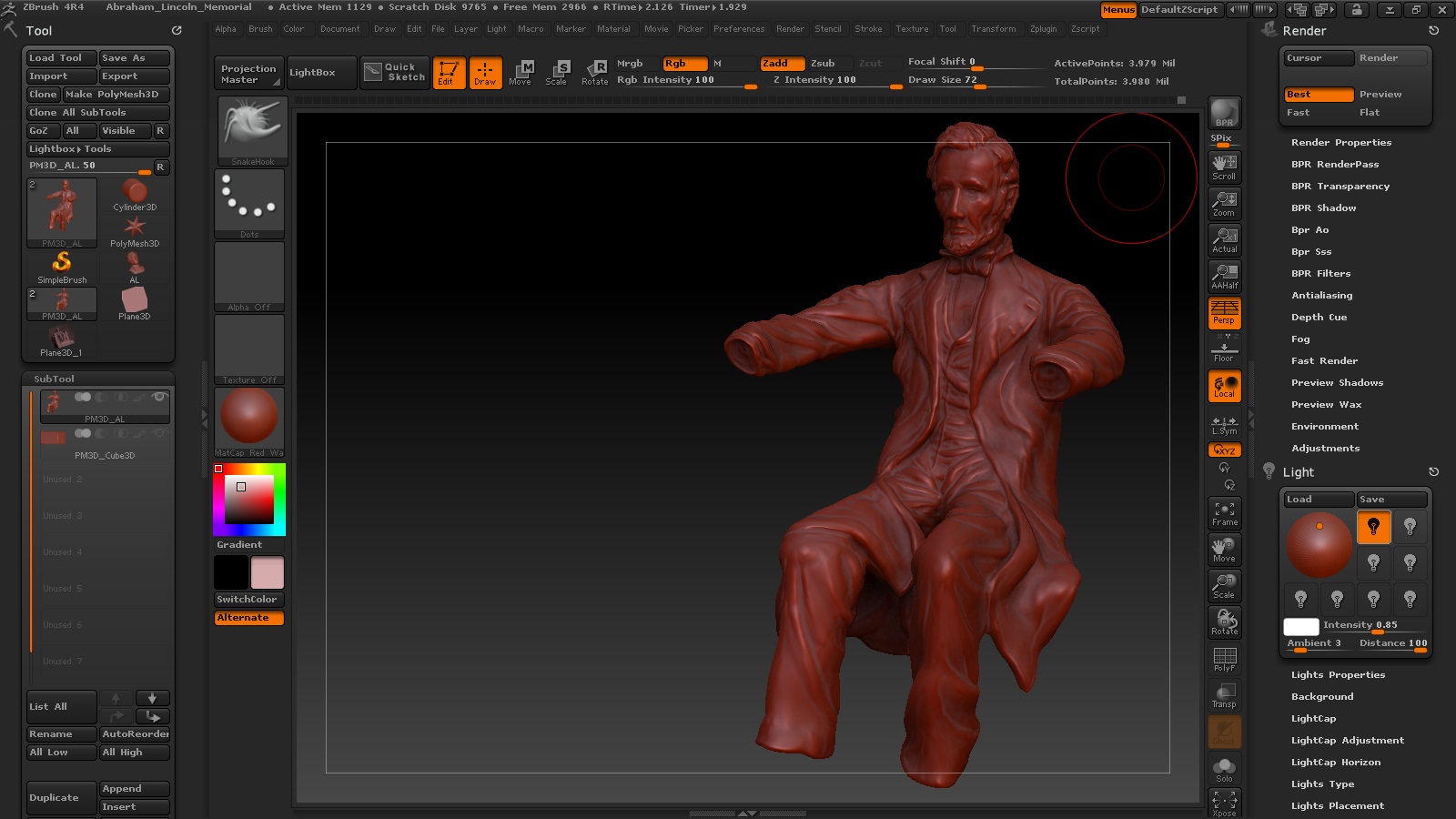
Task: Reset Render palette with the circular arrow
Action: [1433, 30]
